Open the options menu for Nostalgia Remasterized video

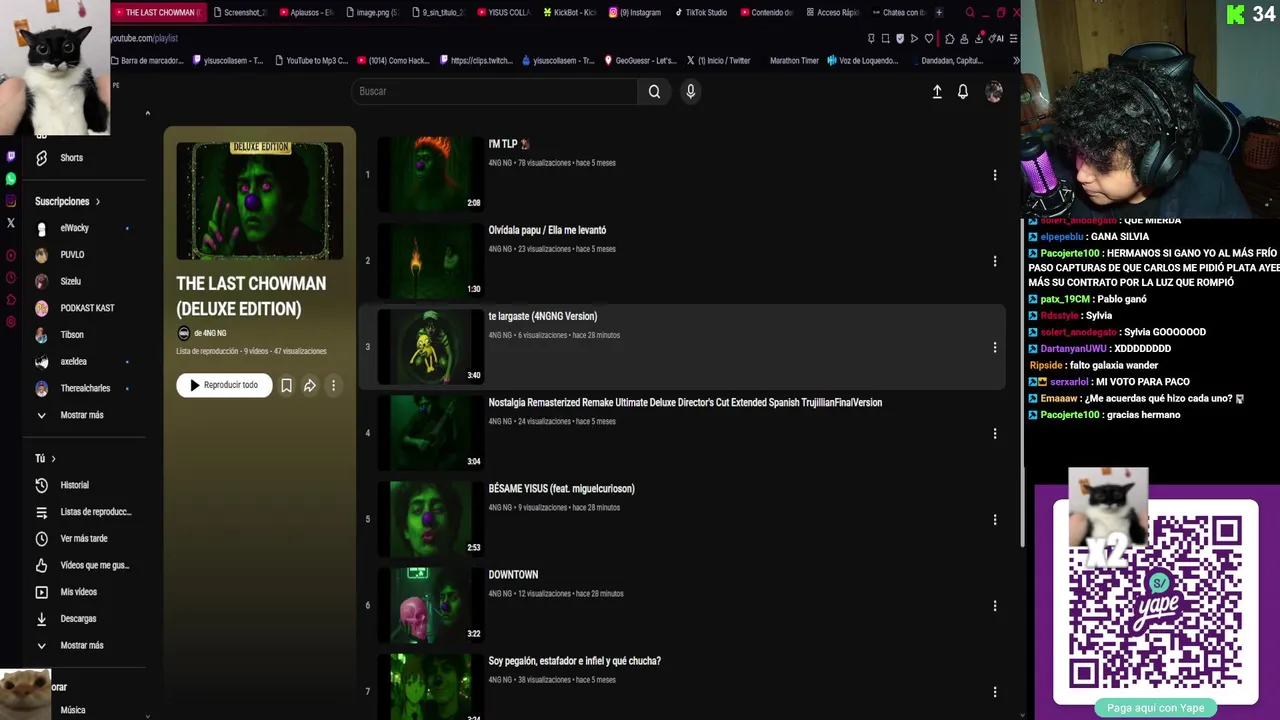(x=995, y=433)
